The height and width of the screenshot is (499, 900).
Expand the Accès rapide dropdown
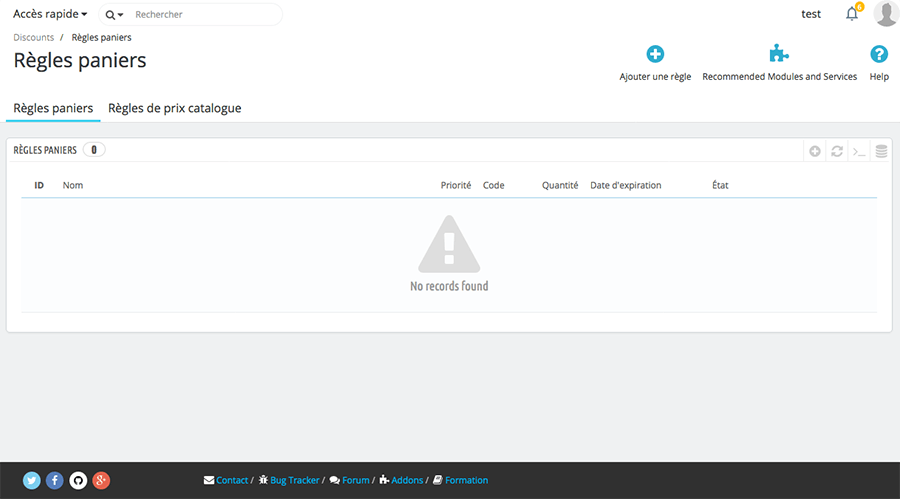tap(50, 15)
